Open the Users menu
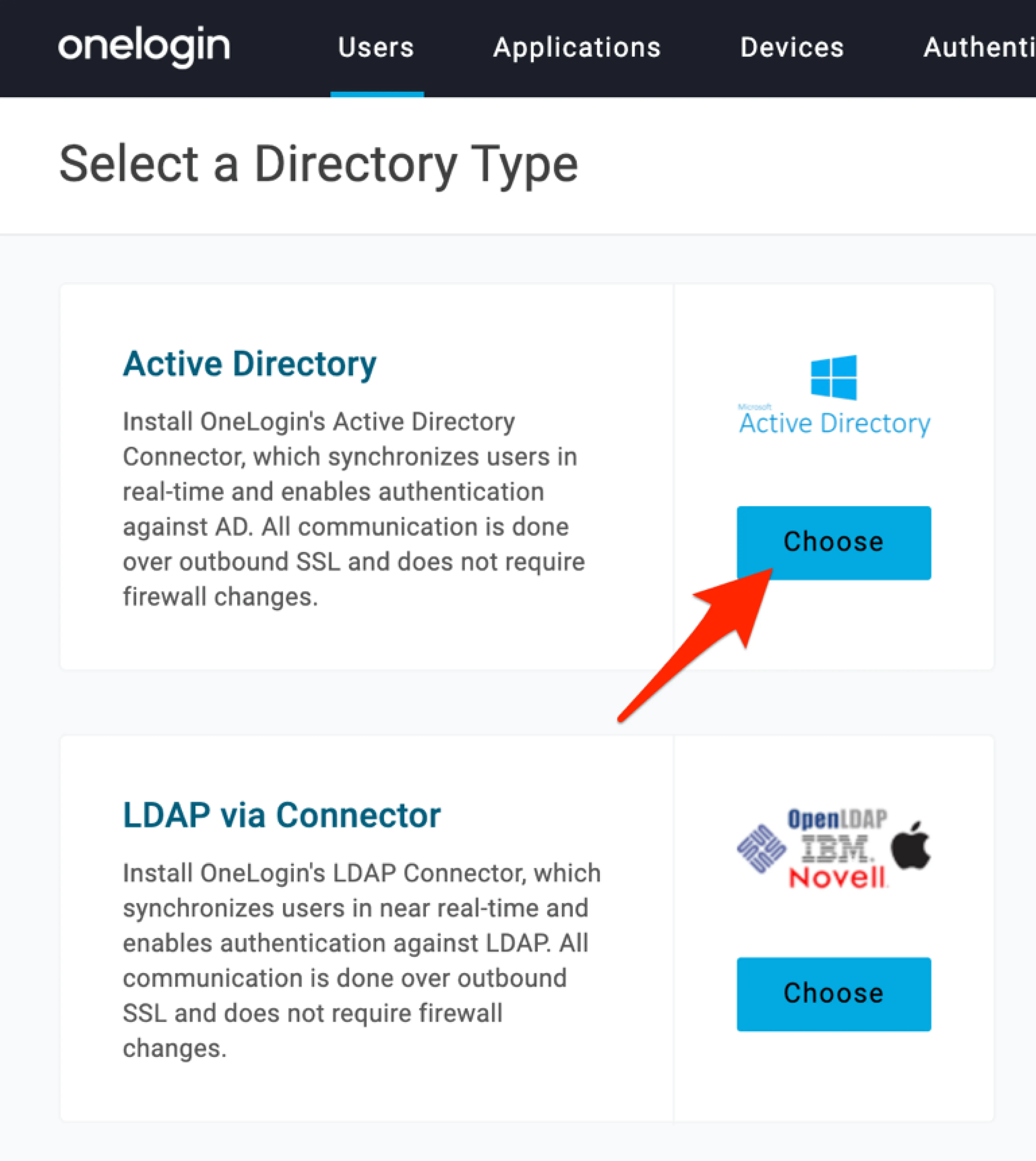This screenshot has height=1161, width=1036. [x=376, y=48]
